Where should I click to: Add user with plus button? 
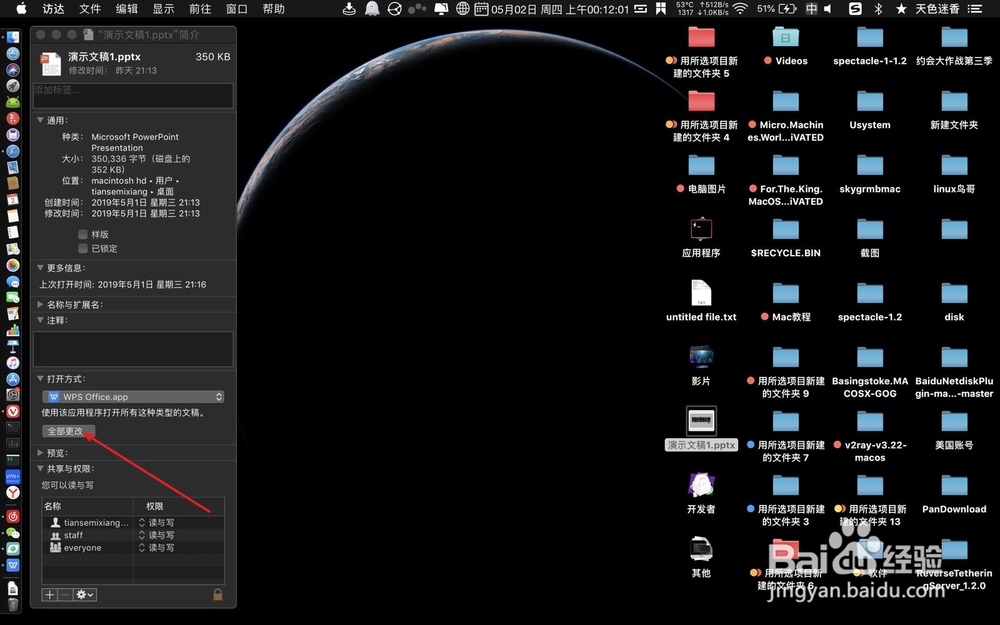50,594
